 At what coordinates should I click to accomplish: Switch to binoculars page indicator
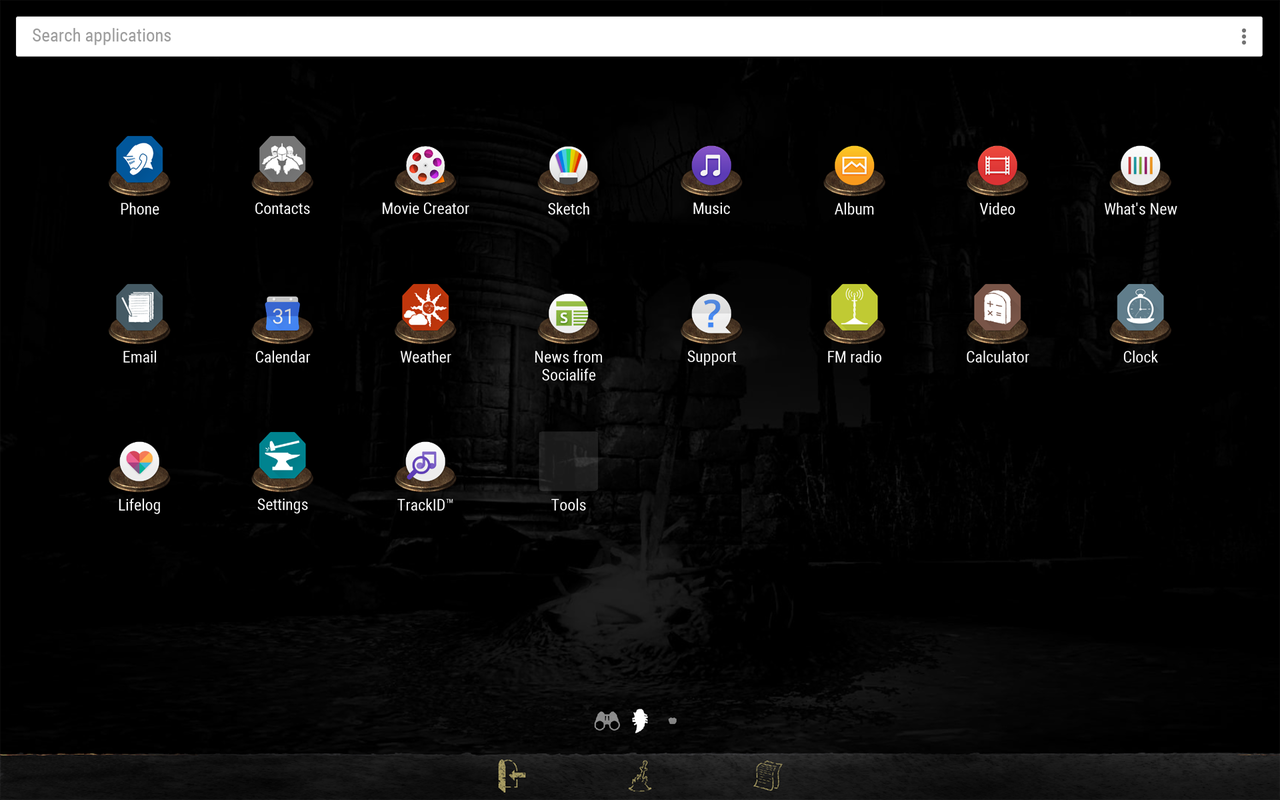tap(607, 720)
